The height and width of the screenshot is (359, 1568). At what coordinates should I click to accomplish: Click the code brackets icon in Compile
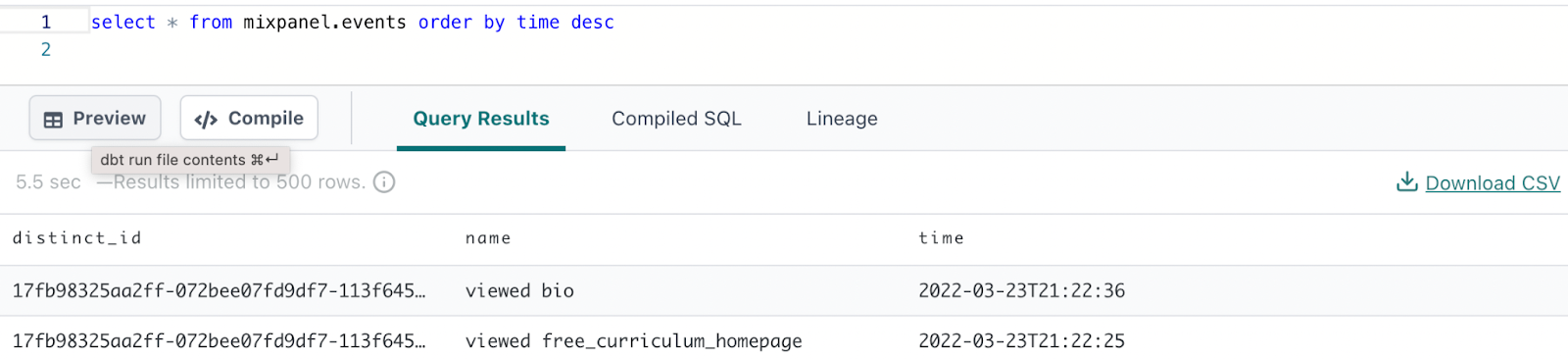click(206, 120)
